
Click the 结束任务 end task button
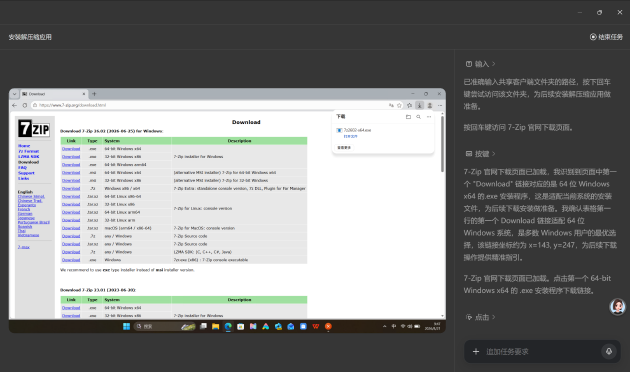pyautogui.click(x=606, y=37)
